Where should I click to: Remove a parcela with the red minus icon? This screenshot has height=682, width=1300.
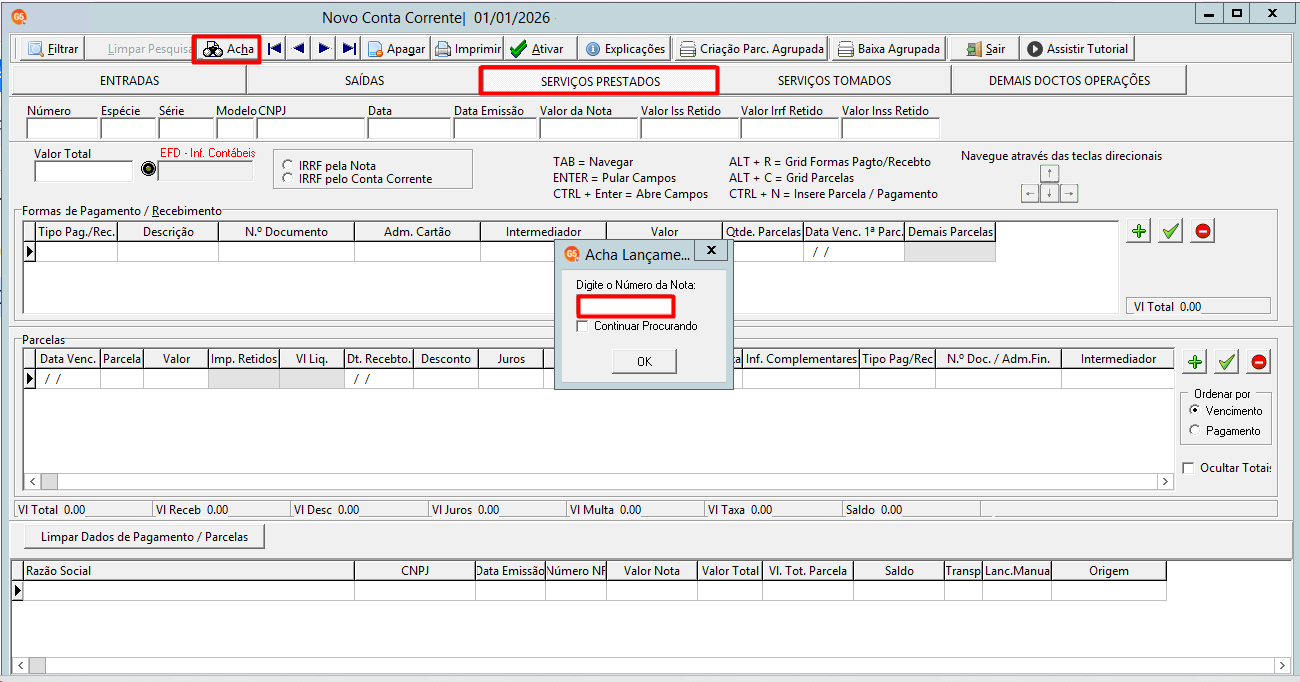pos(1259,362)
